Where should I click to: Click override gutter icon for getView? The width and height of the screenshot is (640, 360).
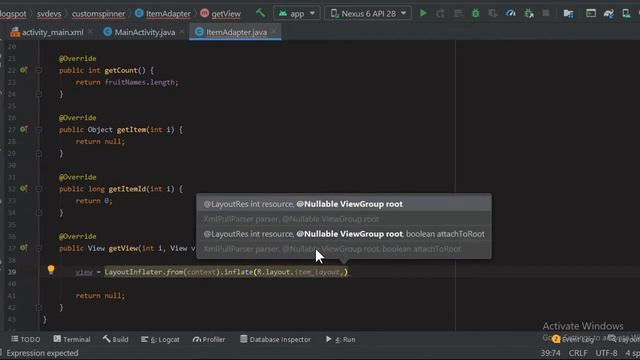pos(24,248)
